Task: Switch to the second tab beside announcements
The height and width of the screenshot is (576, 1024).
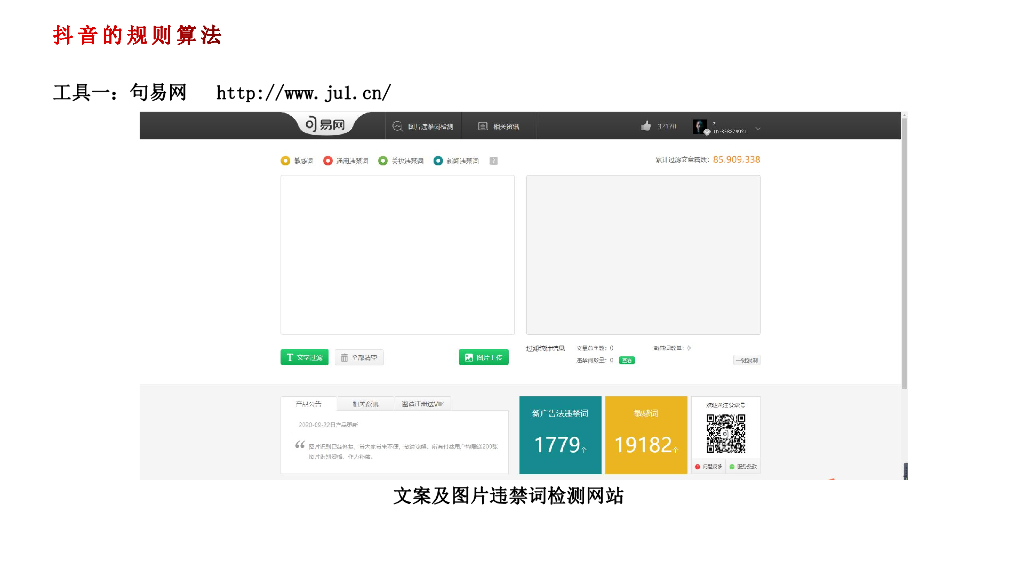Action: (366, 404)
